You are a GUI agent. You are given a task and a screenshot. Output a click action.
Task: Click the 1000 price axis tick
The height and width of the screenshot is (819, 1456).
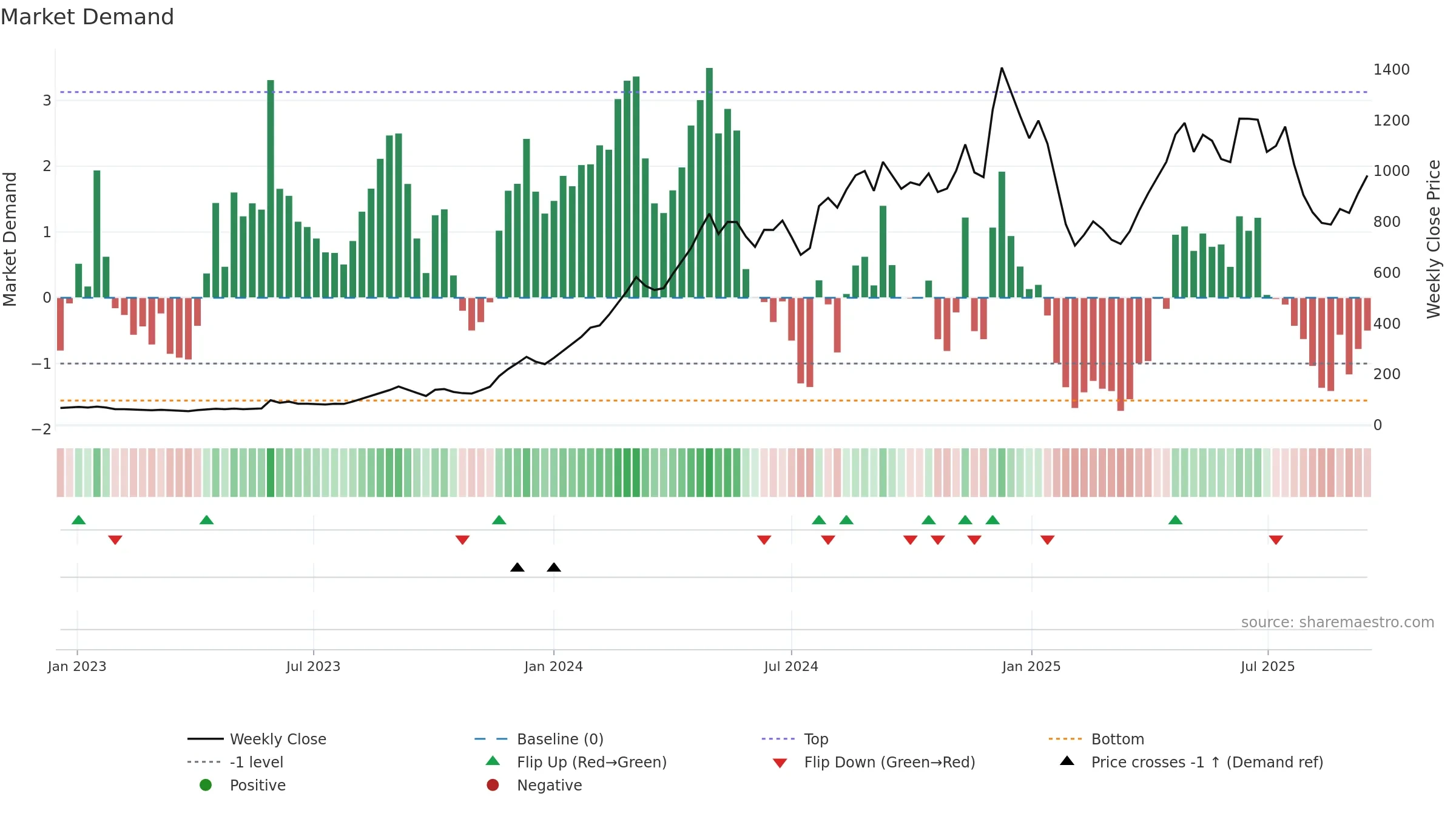(x=1391, y=171)
